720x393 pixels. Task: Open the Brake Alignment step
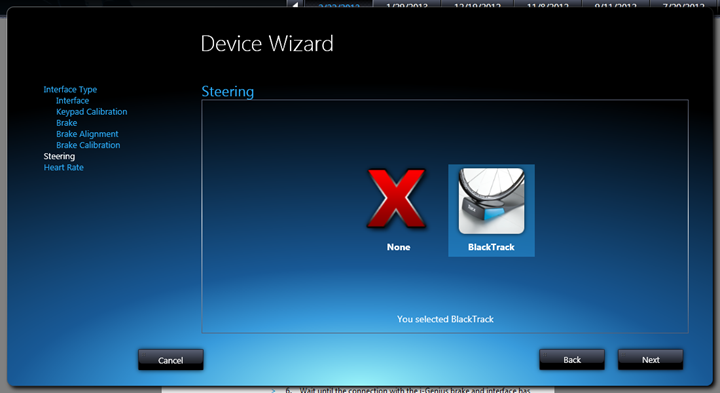(x=87, y=134)
